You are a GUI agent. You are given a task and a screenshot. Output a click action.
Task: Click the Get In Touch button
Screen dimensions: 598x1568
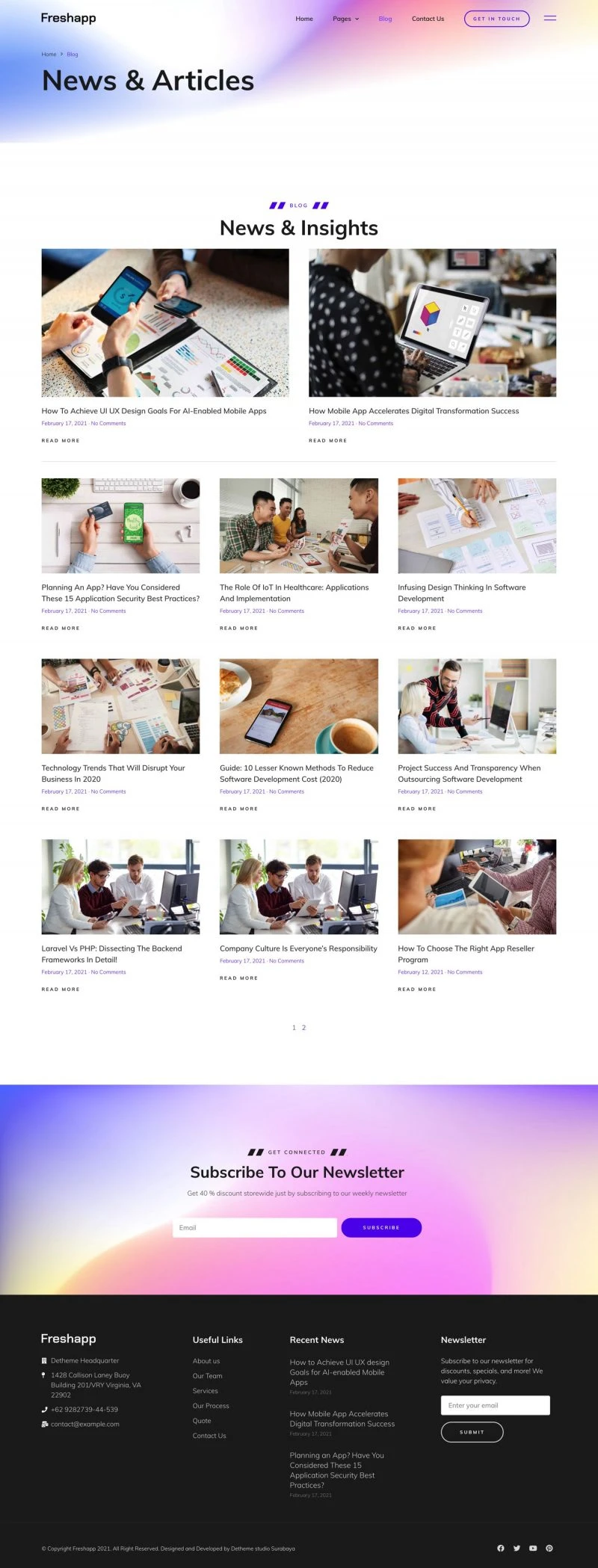pos(496,19)
